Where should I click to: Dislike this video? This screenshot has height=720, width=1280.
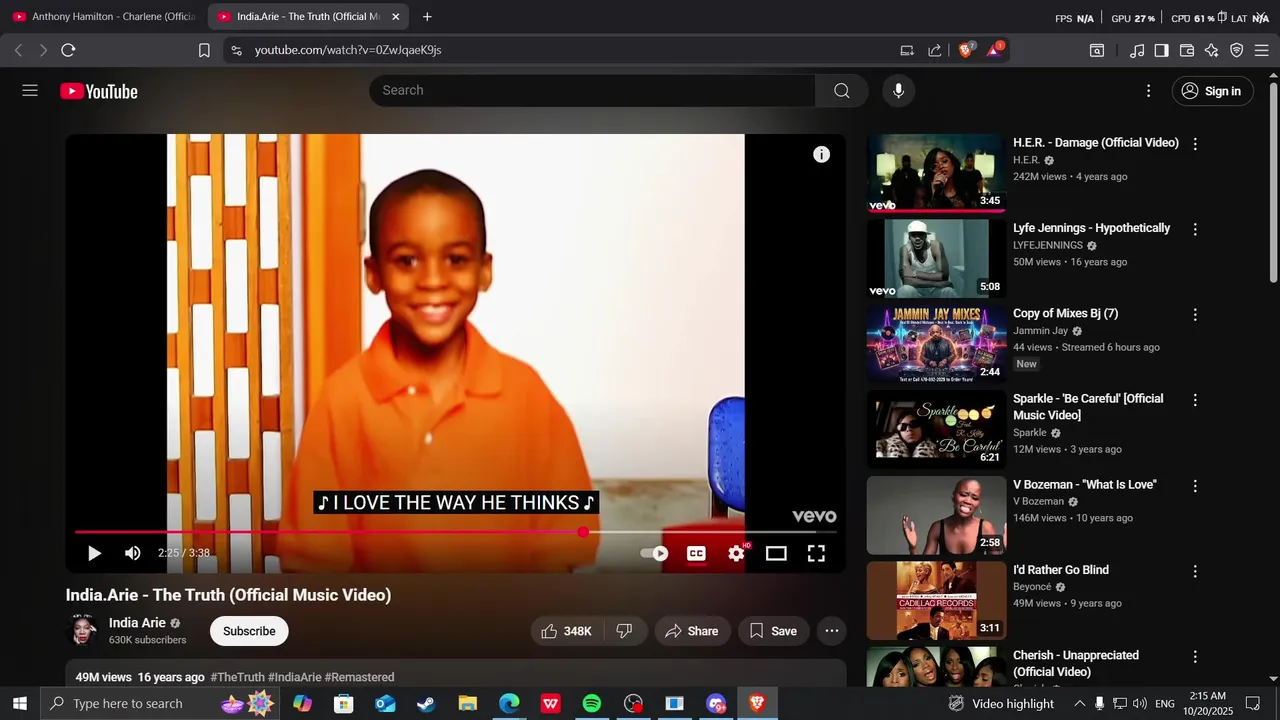click(624, 631)
